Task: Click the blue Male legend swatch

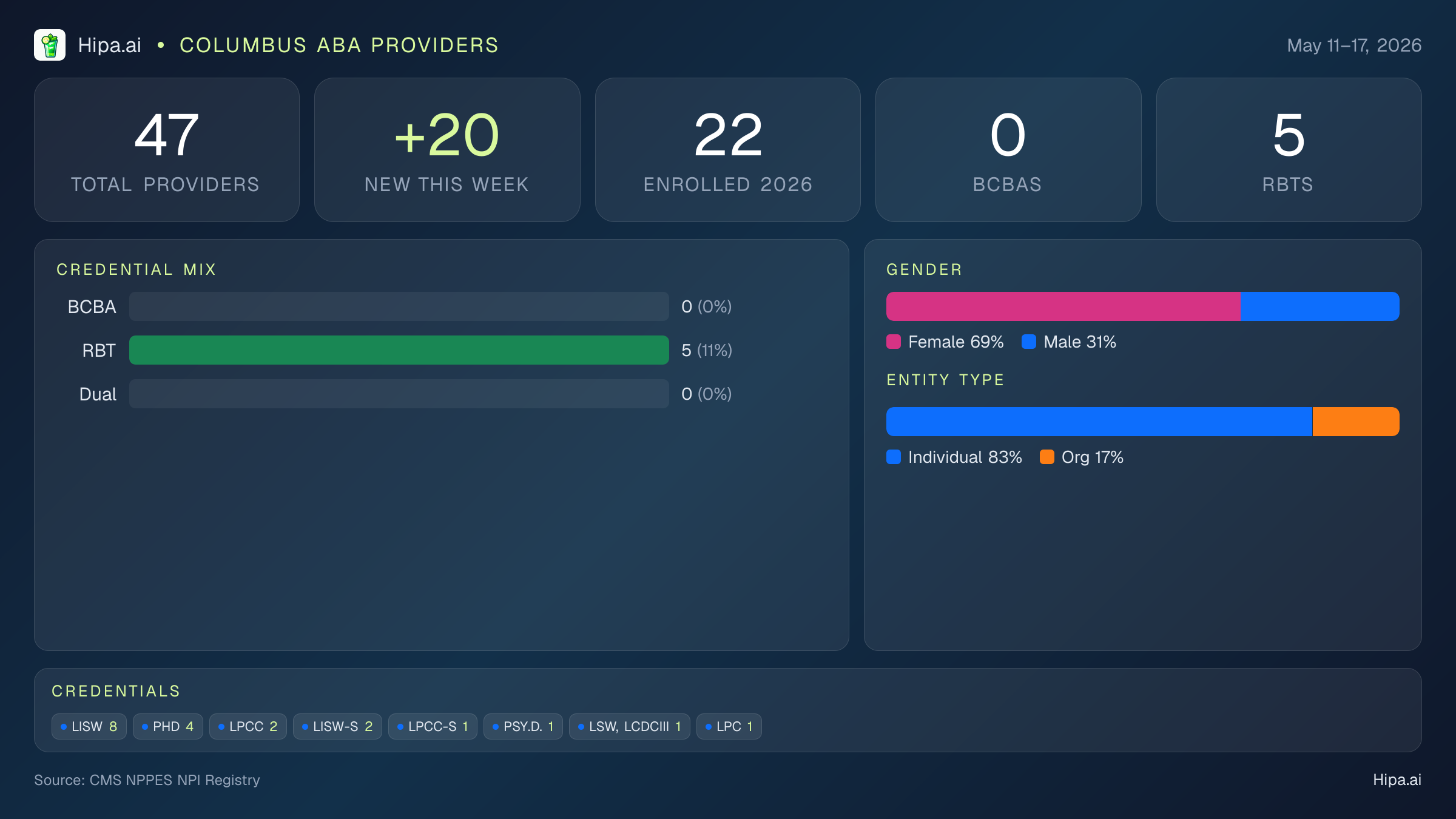Action: click(1029, 342)
